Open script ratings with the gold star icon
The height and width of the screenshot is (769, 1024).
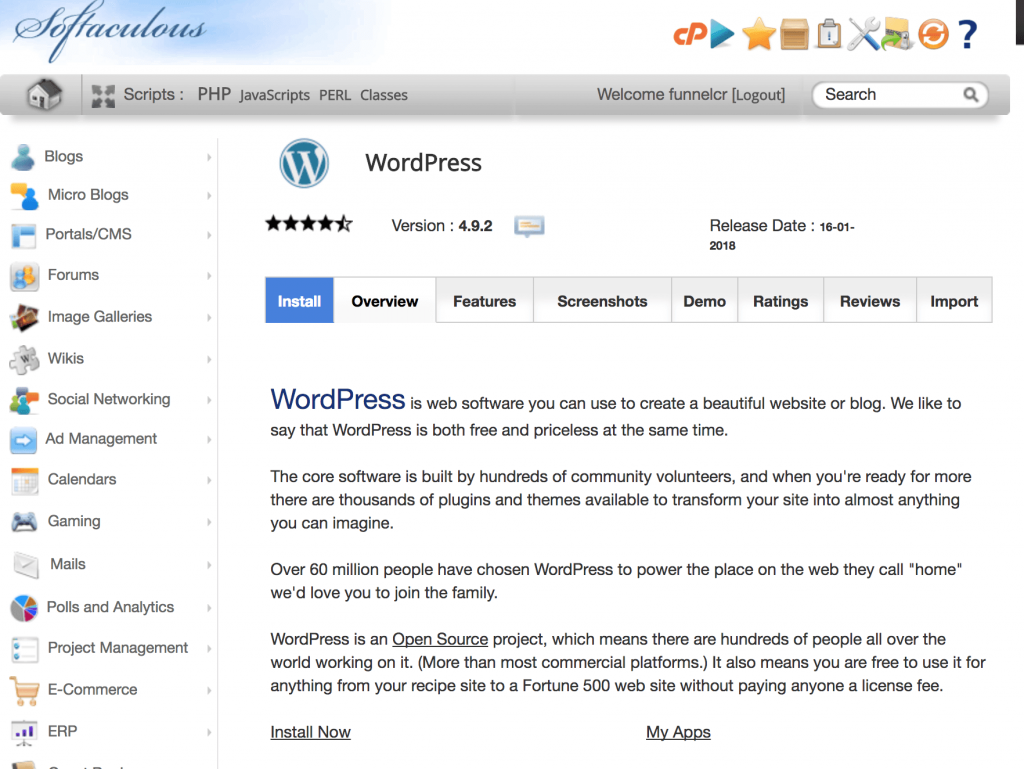pos(759,34)
